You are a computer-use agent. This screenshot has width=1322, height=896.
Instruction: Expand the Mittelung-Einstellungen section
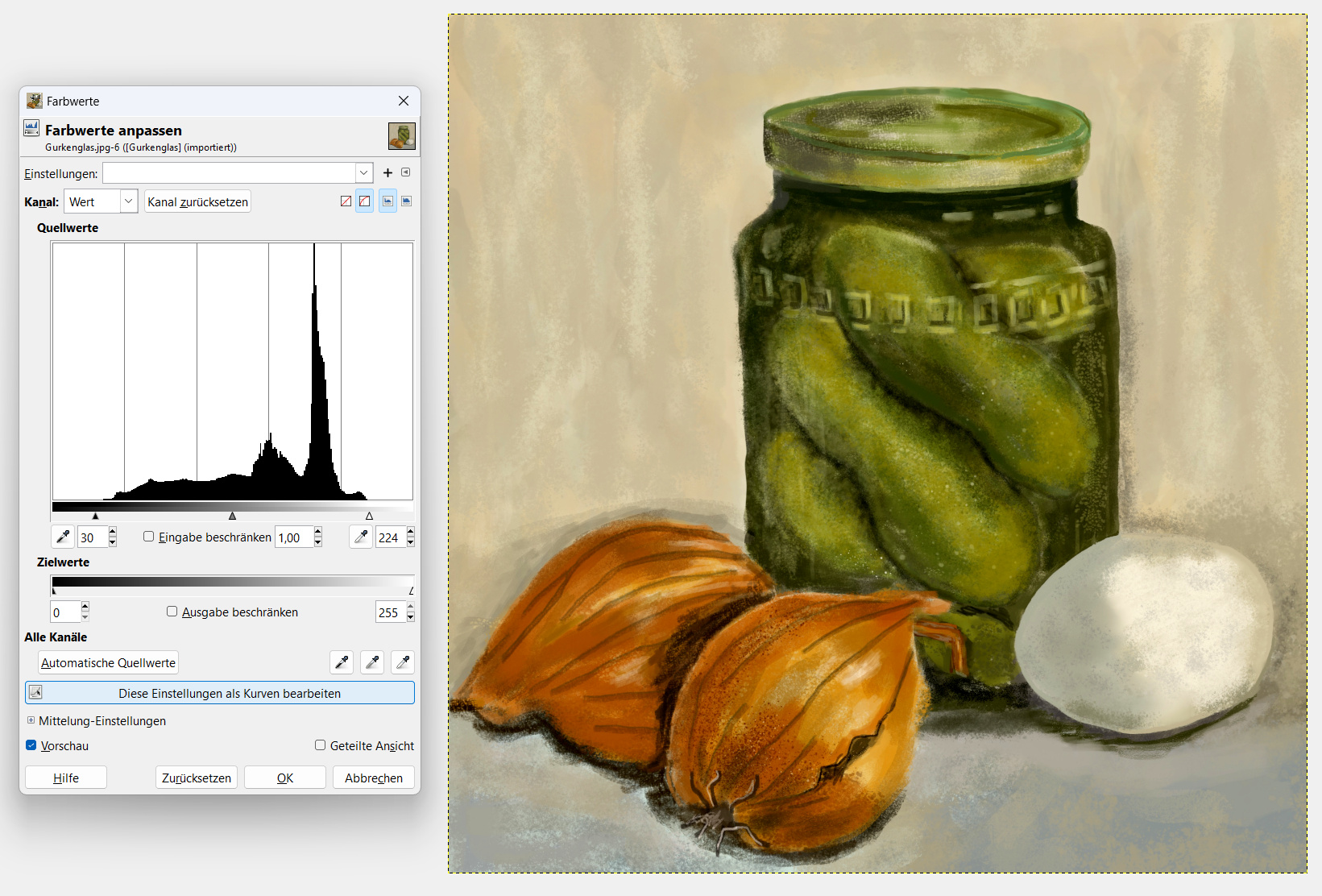click(x=31, y=720)
